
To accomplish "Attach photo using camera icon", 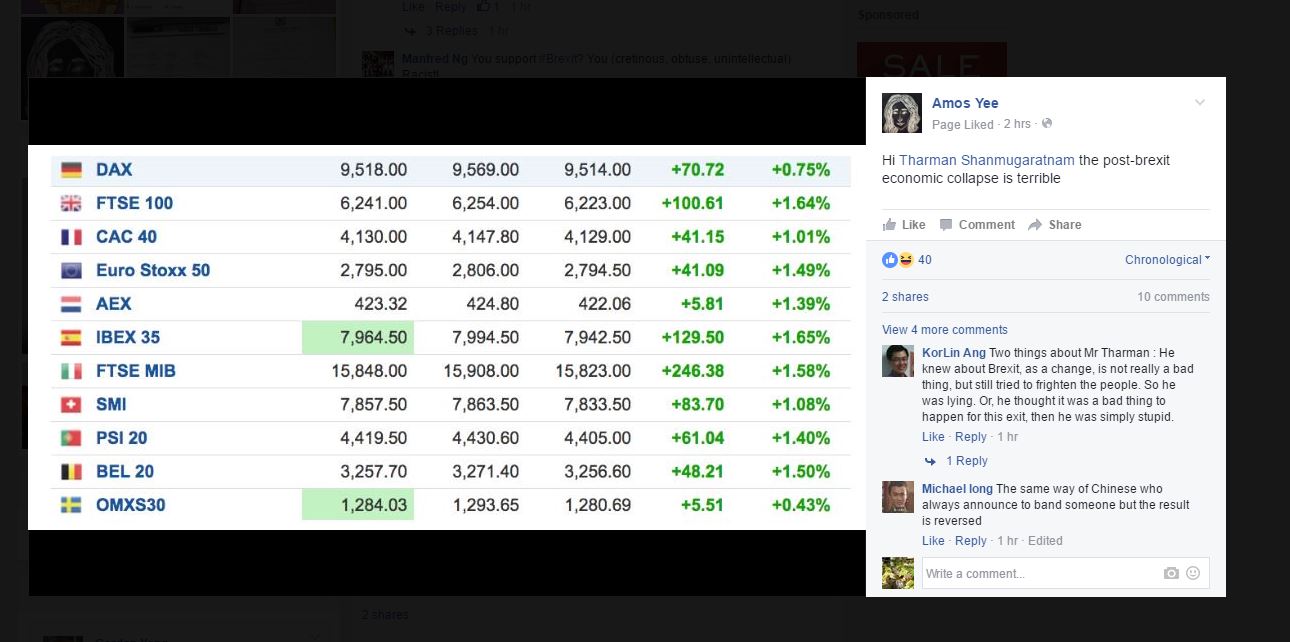I will pos(1171,573).
